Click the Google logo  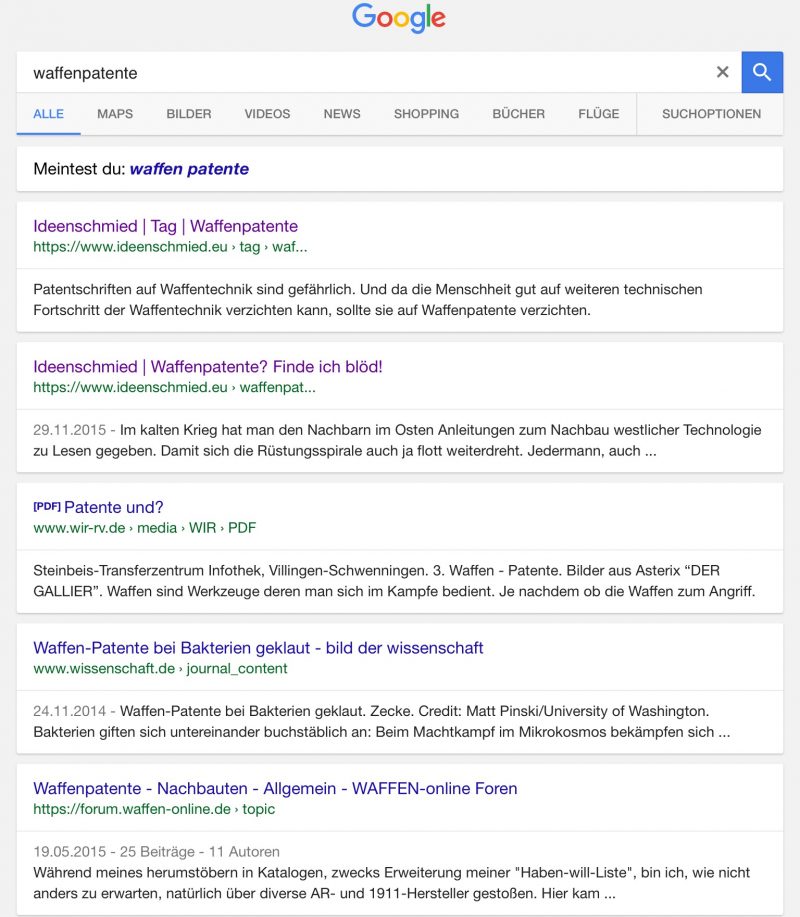point(399,18)
